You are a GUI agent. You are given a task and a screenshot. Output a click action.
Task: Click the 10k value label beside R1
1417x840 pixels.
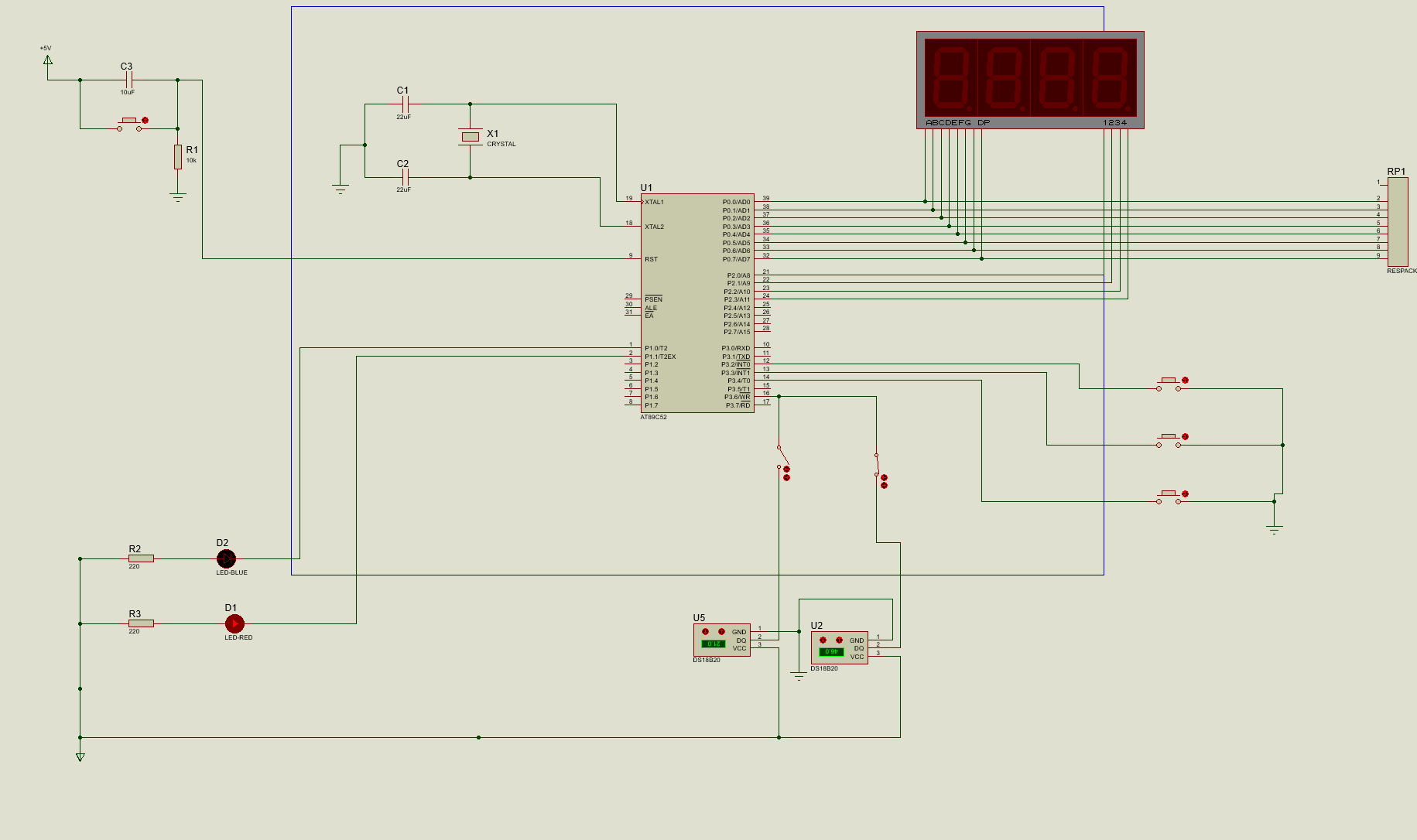pos(191,161)
